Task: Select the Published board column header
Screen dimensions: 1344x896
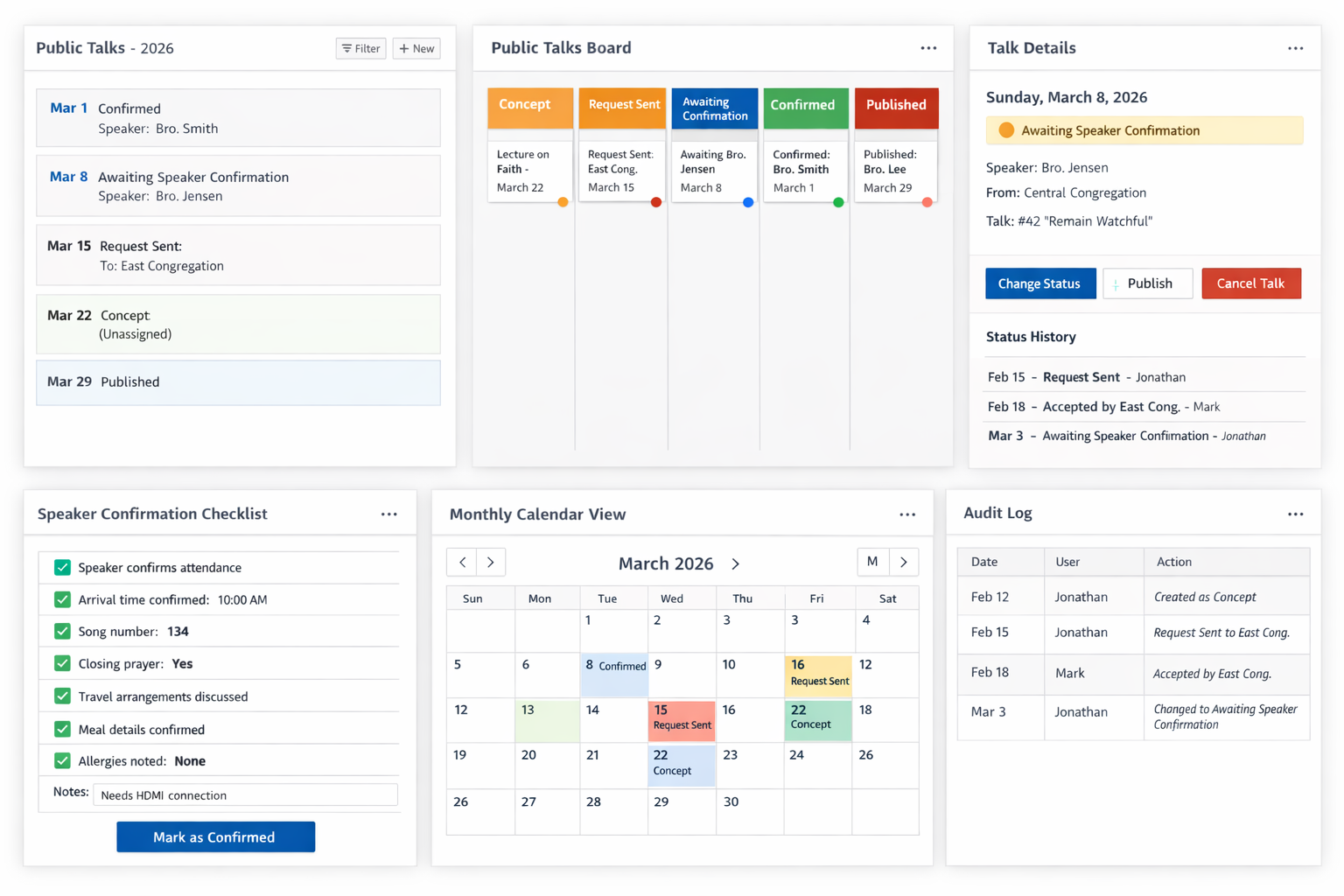Action: (896, 106)
